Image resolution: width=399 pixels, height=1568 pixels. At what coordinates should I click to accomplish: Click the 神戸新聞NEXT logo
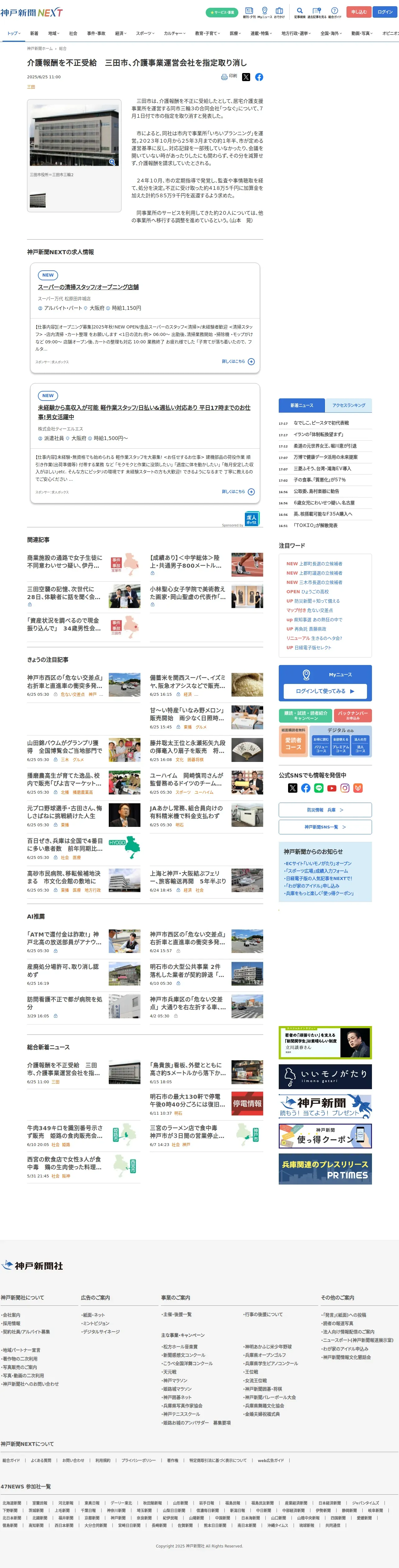32,12
